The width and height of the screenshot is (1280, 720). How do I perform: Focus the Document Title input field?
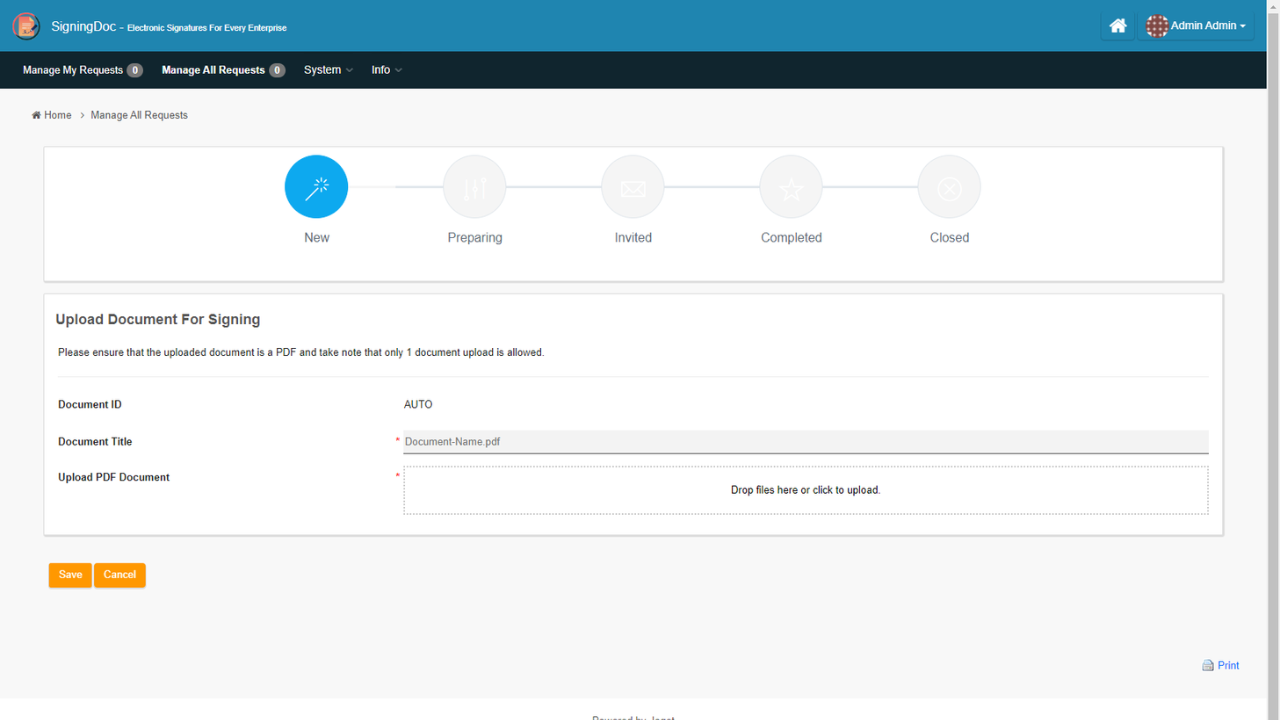point(805,441)
